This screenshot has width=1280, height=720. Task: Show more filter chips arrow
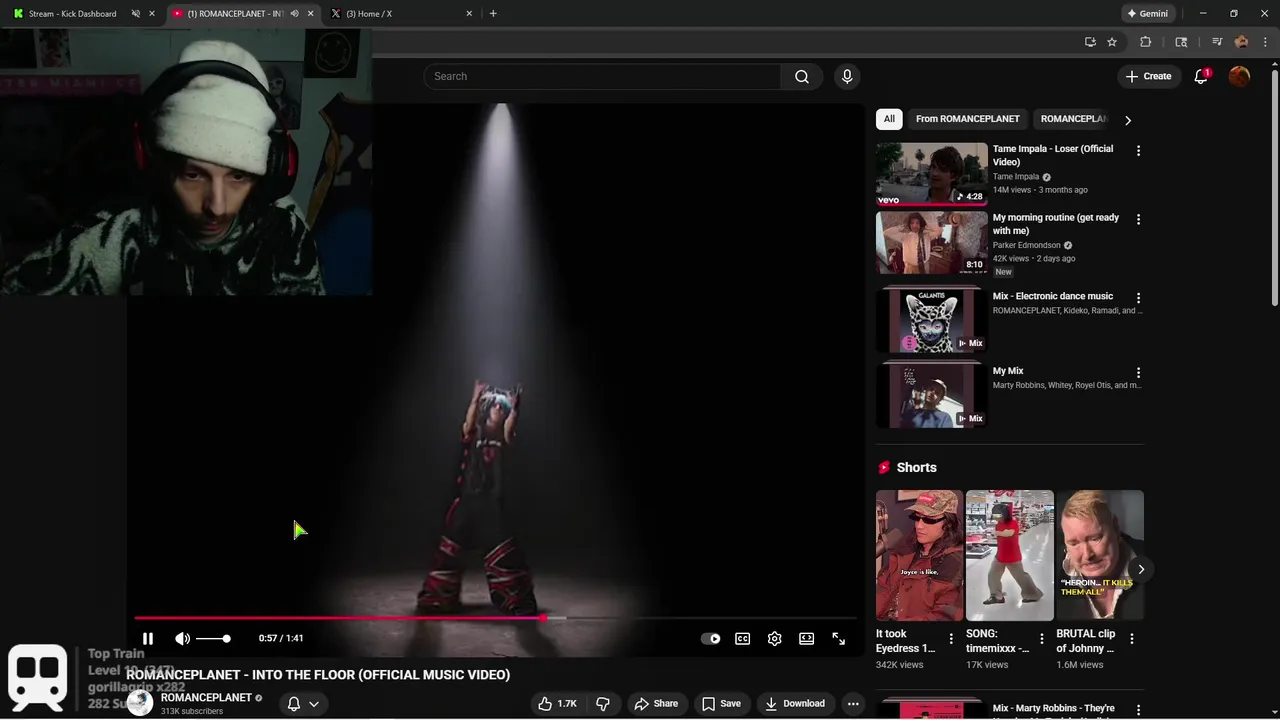[x=1128, y=120]
